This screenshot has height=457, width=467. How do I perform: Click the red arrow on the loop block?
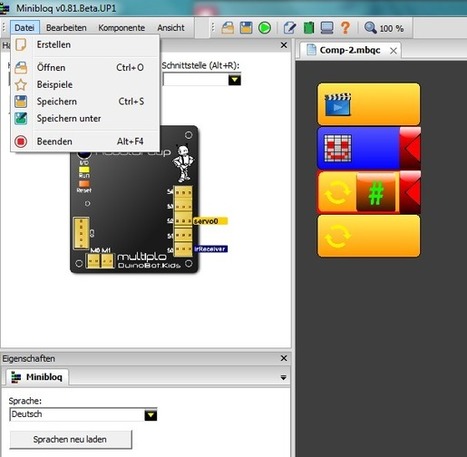(x=410, y=192)
